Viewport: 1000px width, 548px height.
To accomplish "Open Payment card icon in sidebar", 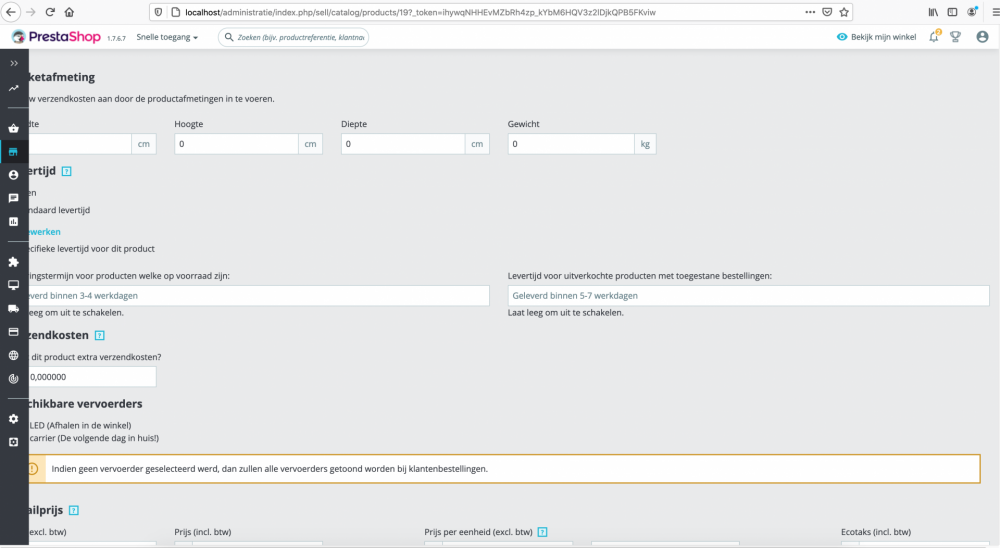I will [13, 332].
